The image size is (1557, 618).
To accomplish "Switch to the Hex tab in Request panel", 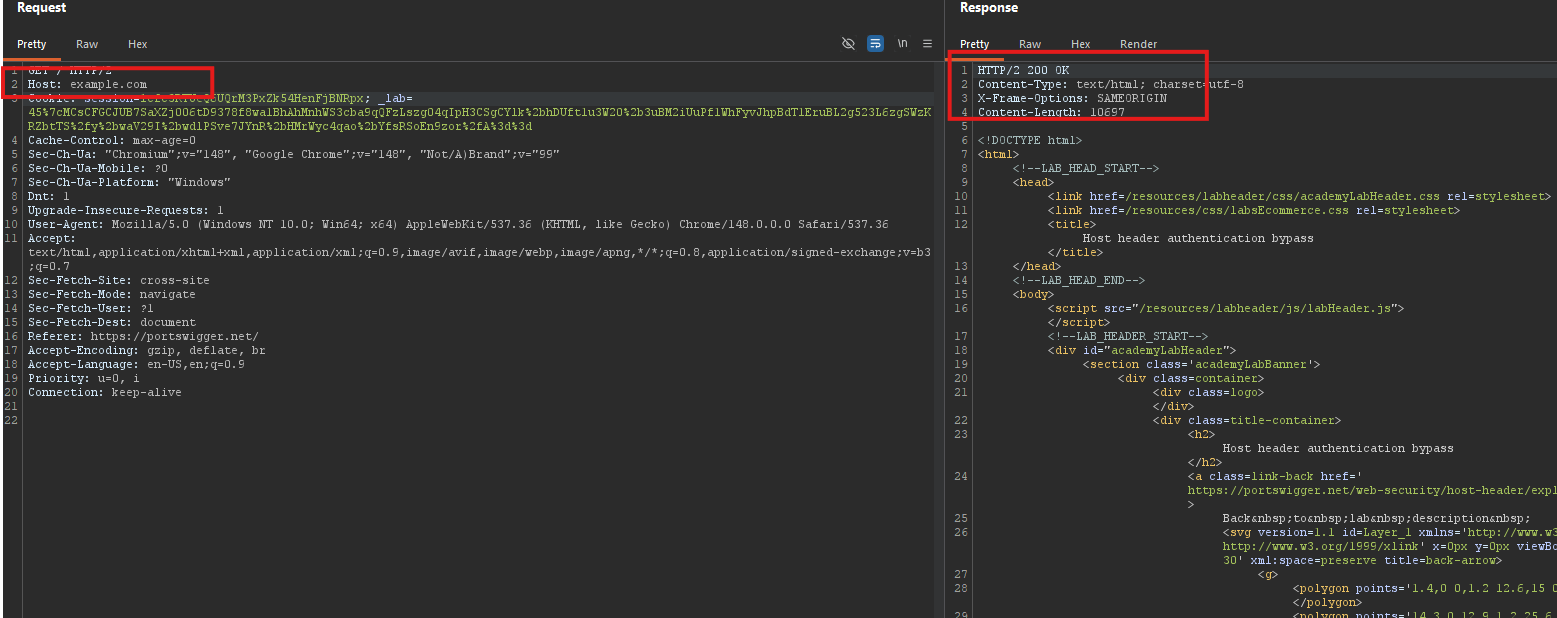I will [x=138, y=44].
